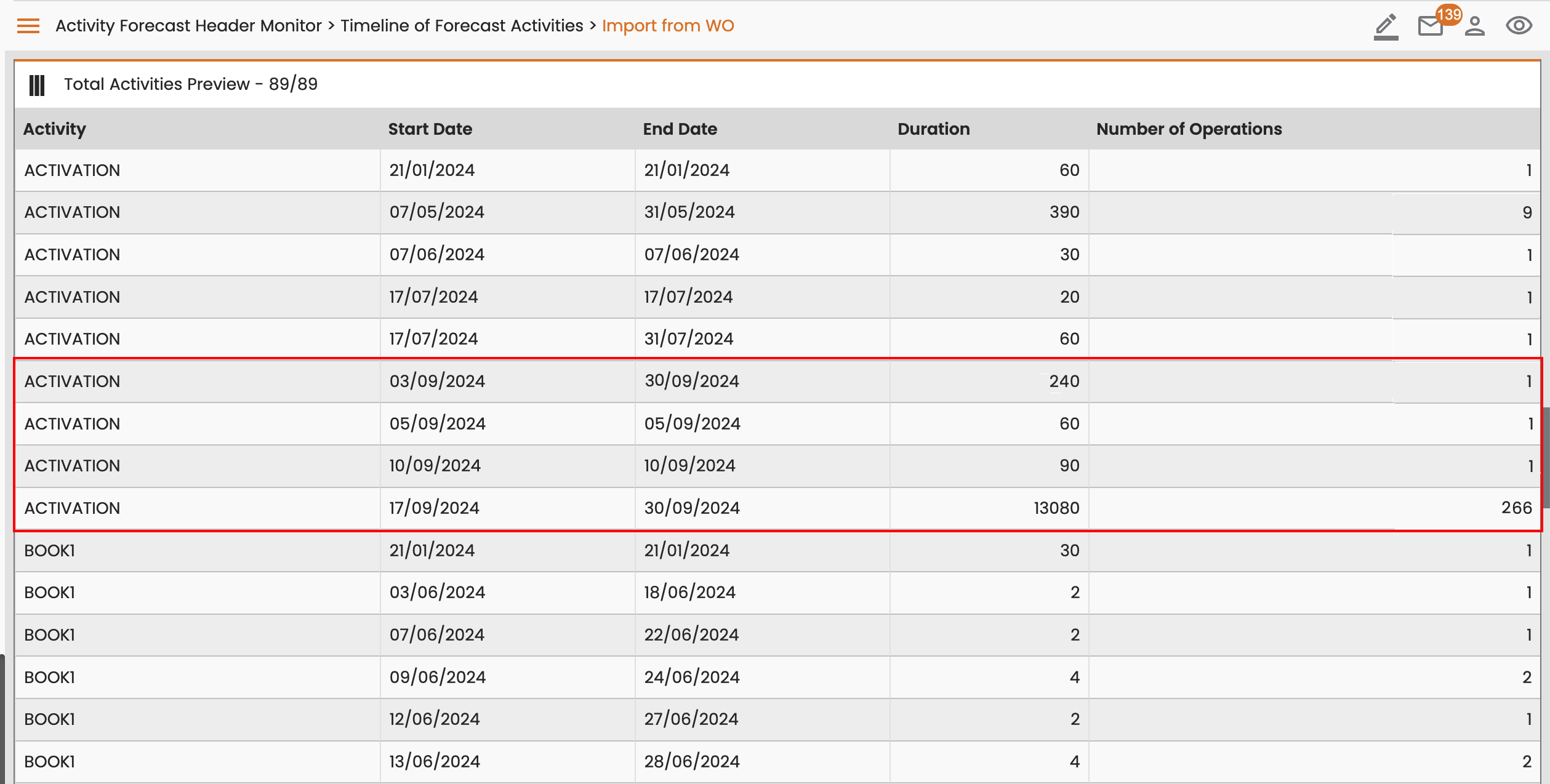Click end date 31/07/2024 cell
This screenshot has width=1550, height=784.
(762, 339)
